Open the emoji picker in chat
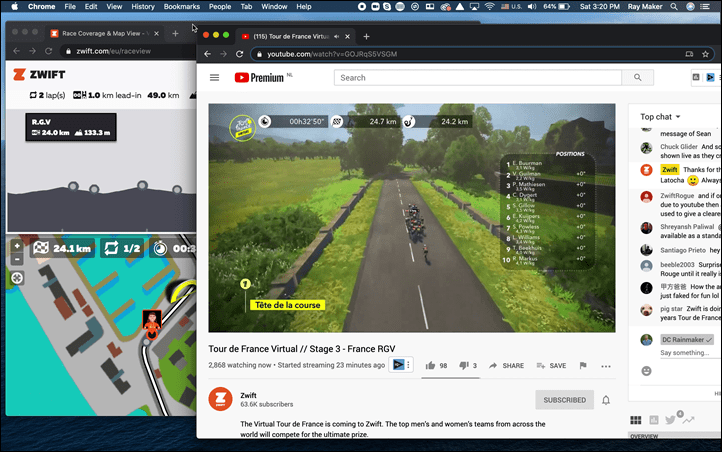Viewport: 722px width, 452px height. click(x=646, y=371)
